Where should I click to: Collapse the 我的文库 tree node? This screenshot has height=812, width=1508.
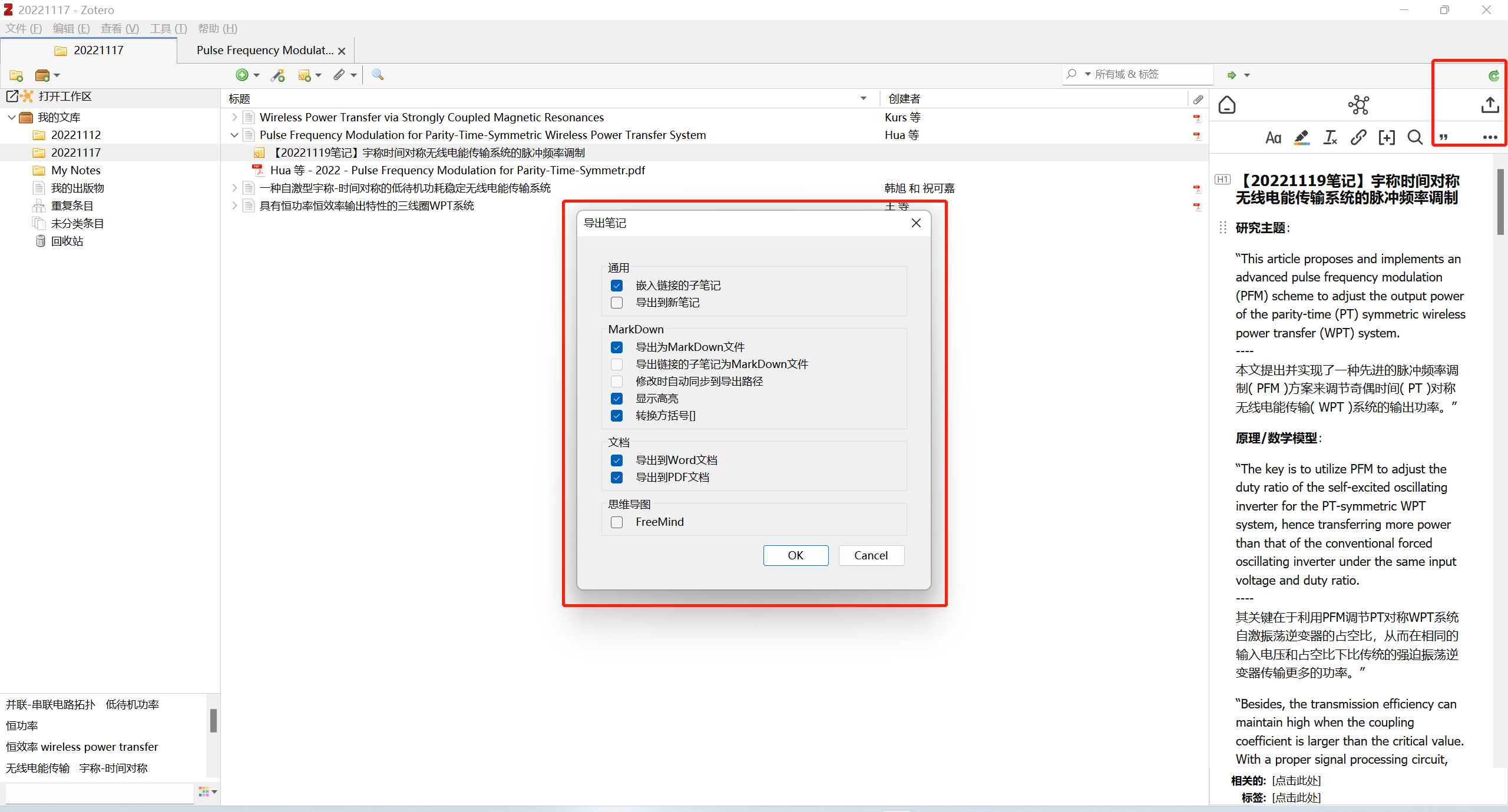point(11,118)
